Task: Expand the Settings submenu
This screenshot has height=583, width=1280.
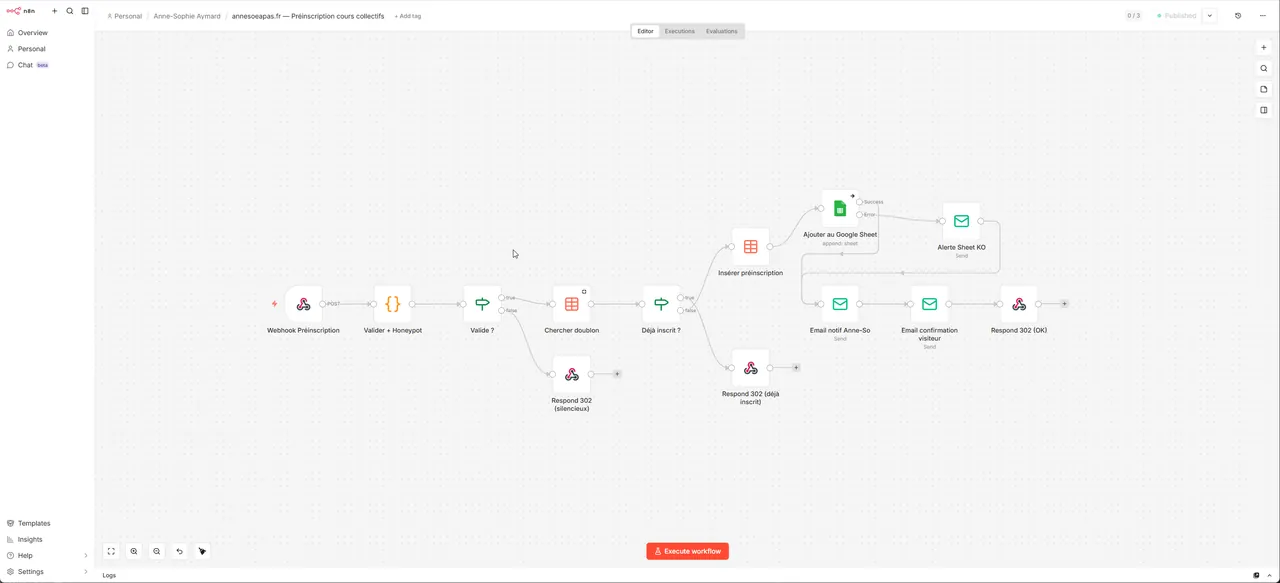Action: point(47,572)
